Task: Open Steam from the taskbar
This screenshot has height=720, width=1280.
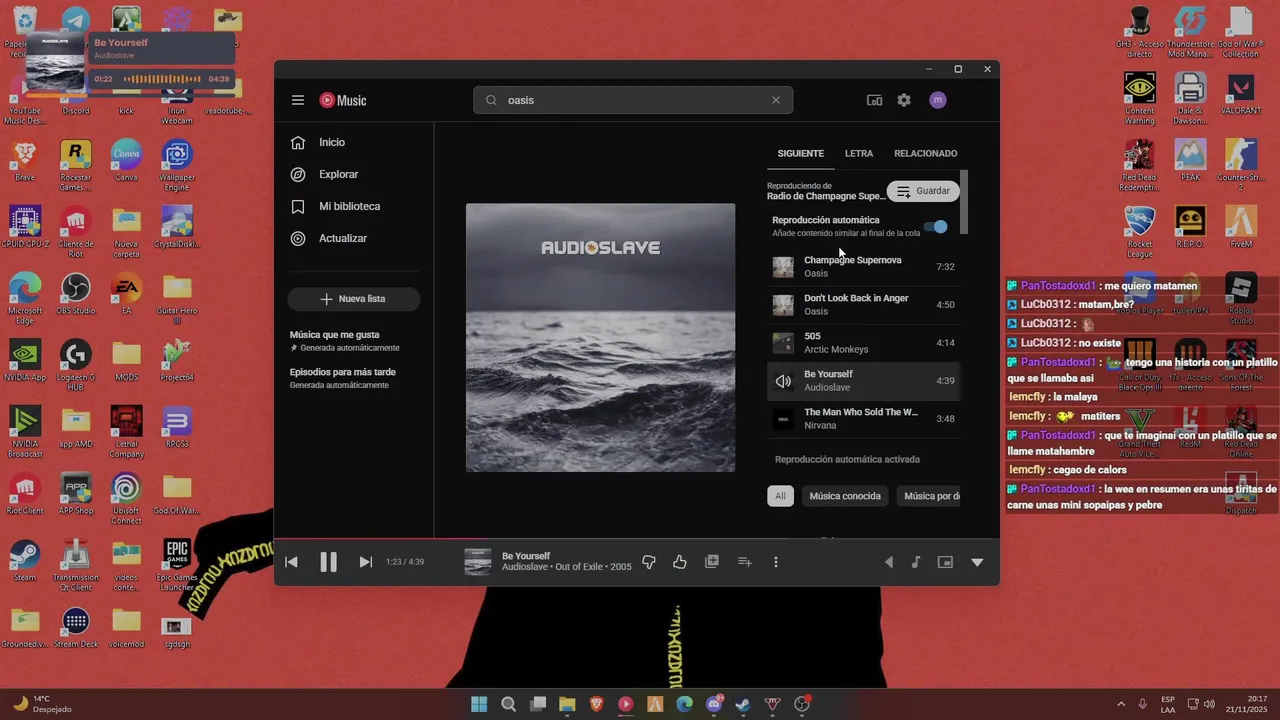Action: (743, 704)
